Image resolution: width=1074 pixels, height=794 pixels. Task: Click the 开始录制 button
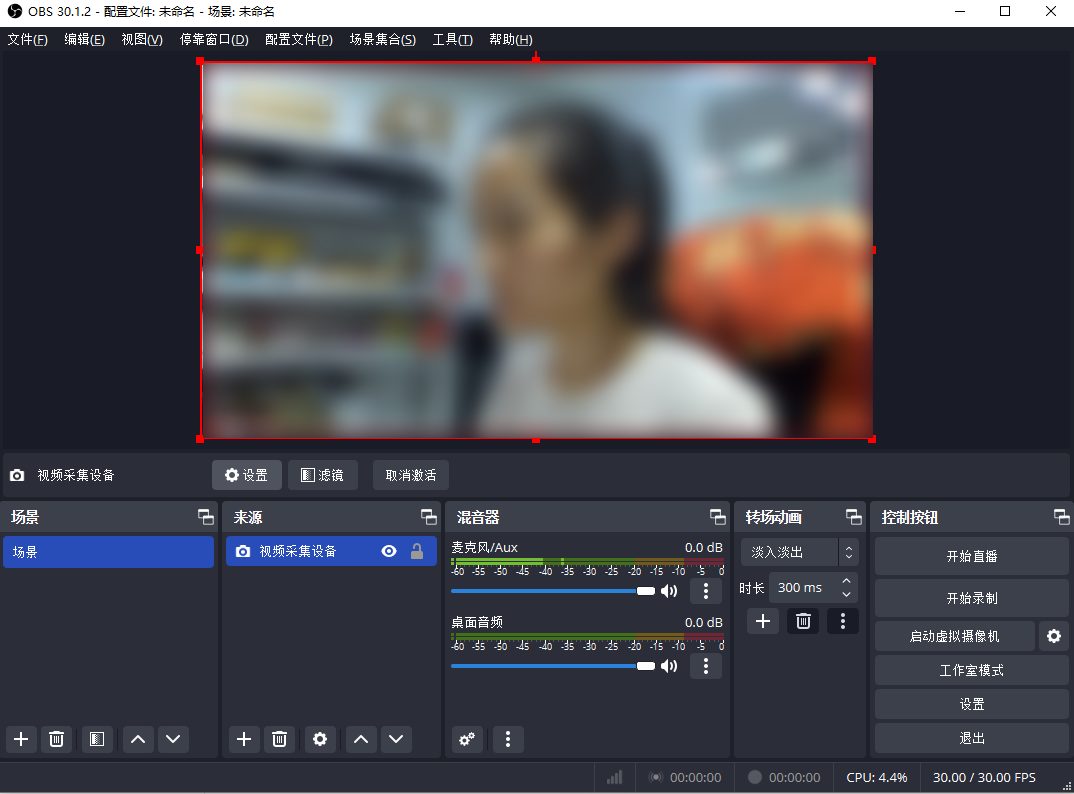(x=971, y=598)
